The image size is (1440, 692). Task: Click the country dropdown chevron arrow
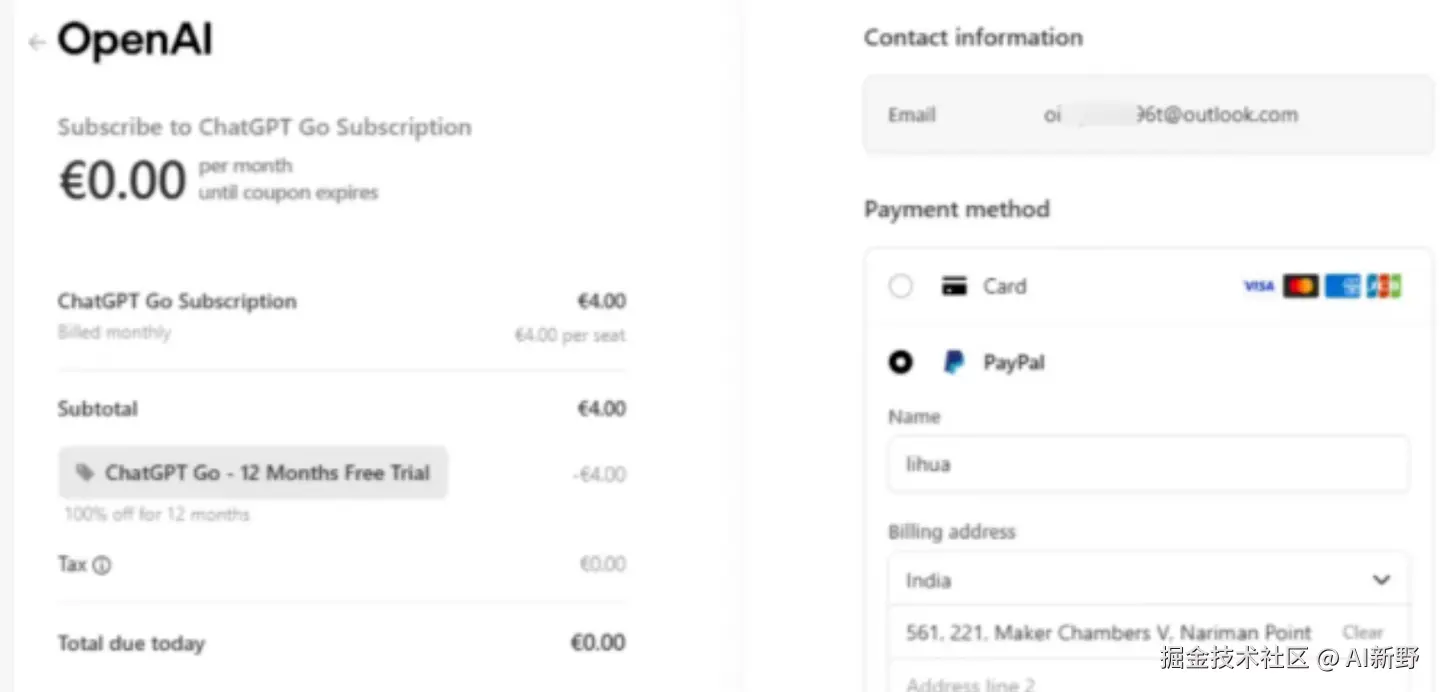[1381, 580]
